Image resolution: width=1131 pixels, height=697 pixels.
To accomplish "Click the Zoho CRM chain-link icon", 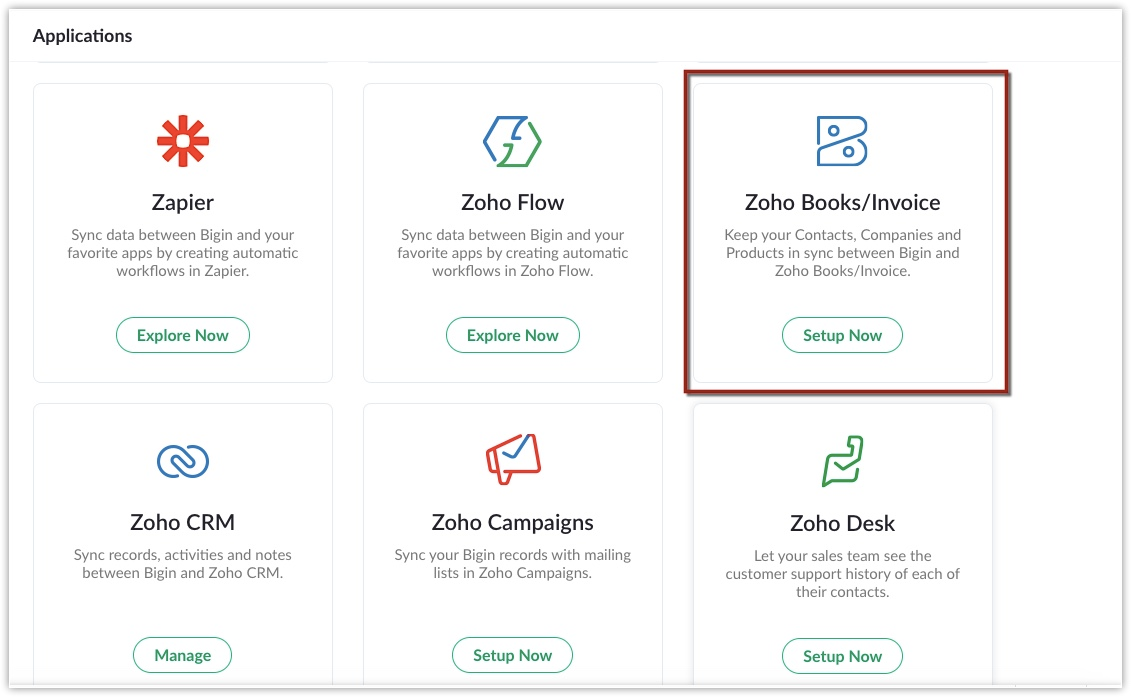I will click(x=183, y=460).
